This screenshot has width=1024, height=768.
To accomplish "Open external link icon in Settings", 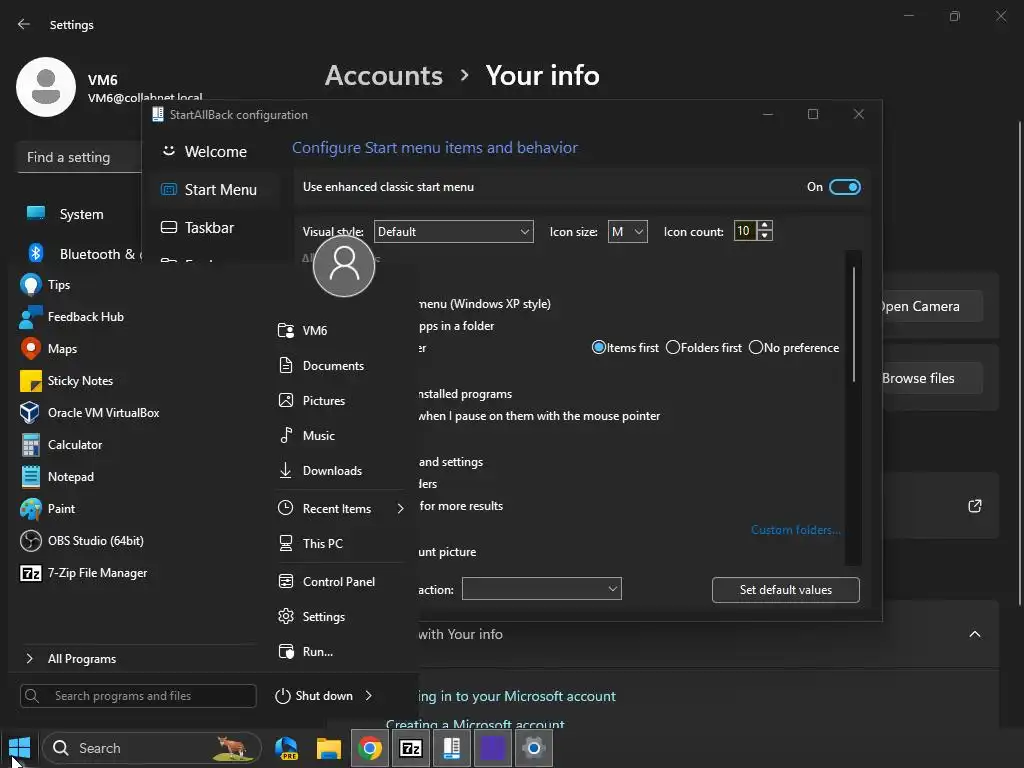I will tap(975, 505).
